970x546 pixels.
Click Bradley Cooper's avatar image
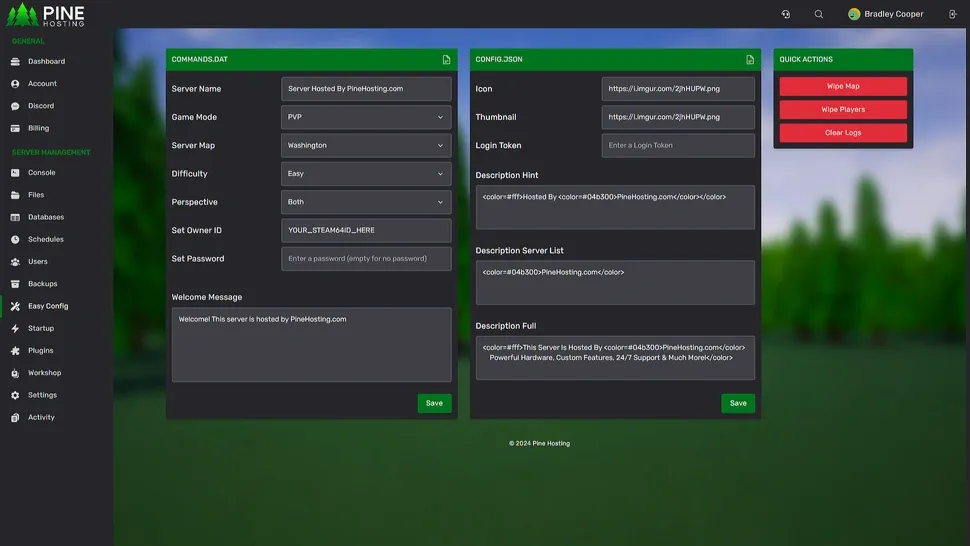[854, 14]
